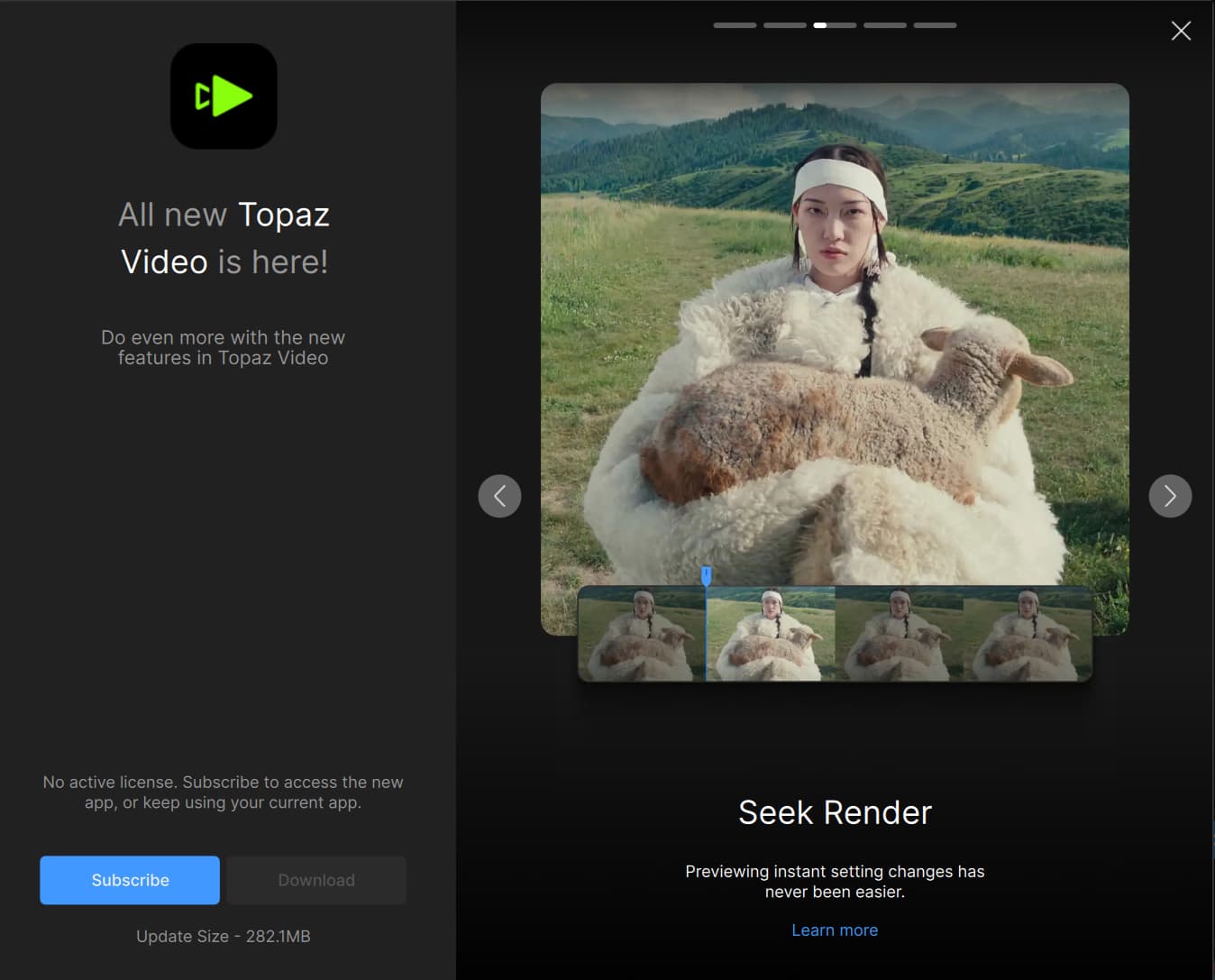Switch to the fifth slide indicator
Viewport: 1215px width, 980px height.
[x=935, y=25]
